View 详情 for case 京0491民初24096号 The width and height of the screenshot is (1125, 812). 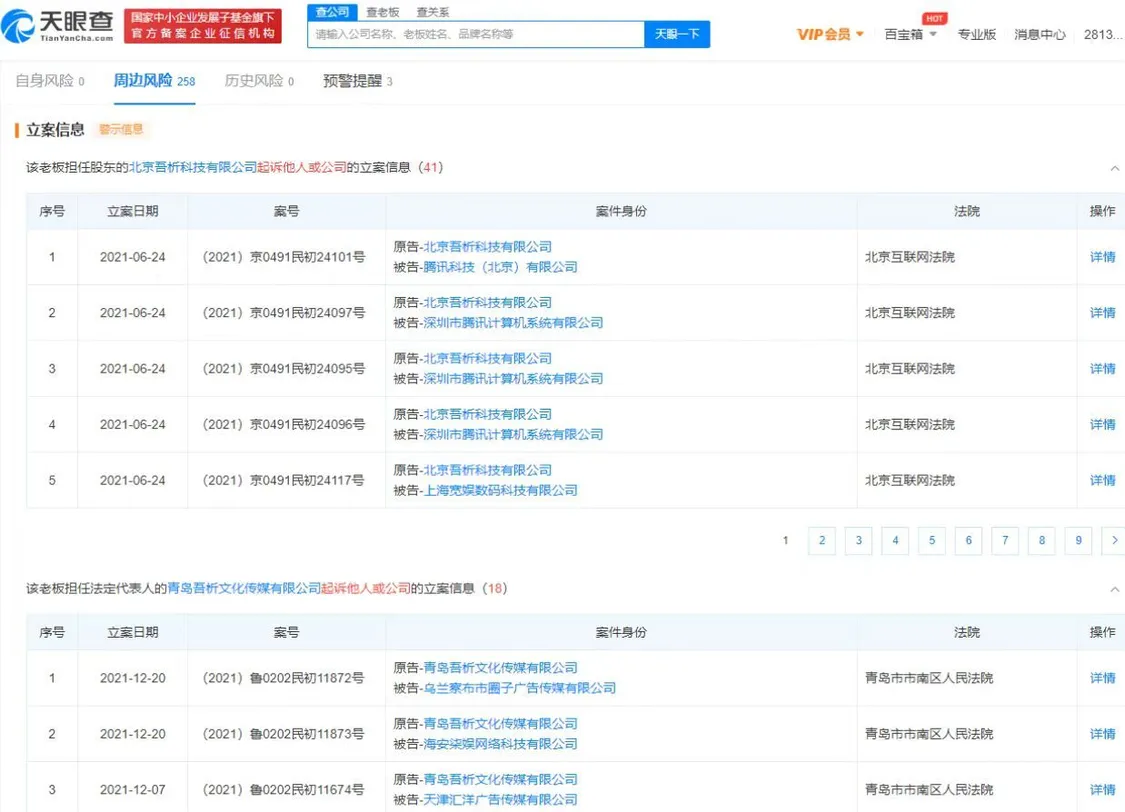pyautogui.click(x=1102, y=425)
